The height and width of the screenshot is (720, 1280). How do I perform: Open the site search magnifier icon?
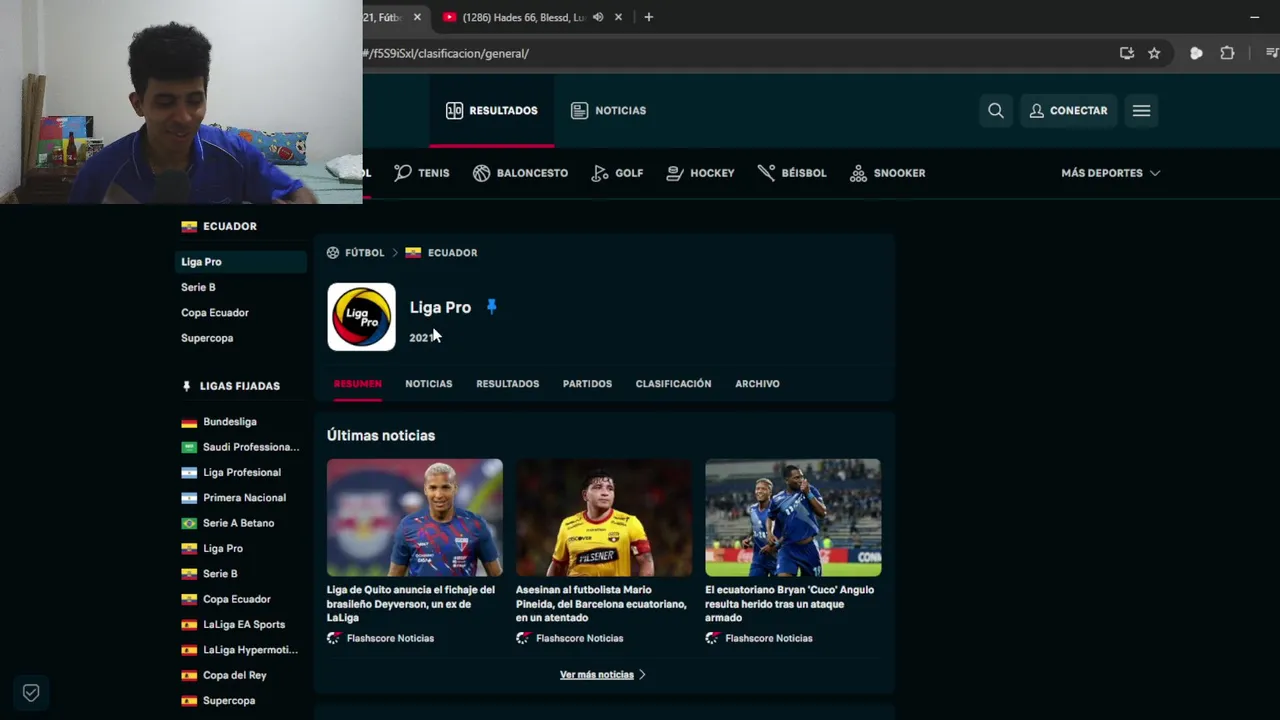pos(996,111)
